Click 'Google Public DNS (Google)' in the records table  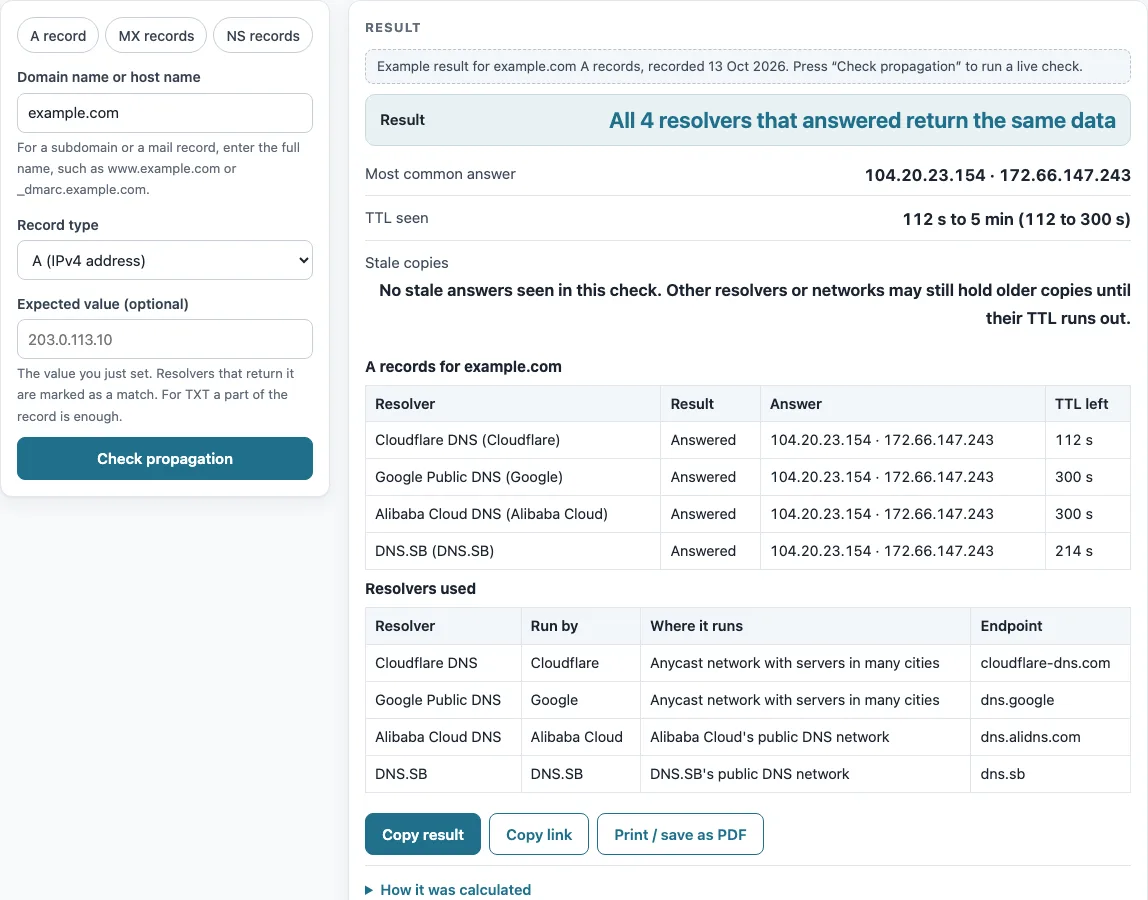point(469,477)
